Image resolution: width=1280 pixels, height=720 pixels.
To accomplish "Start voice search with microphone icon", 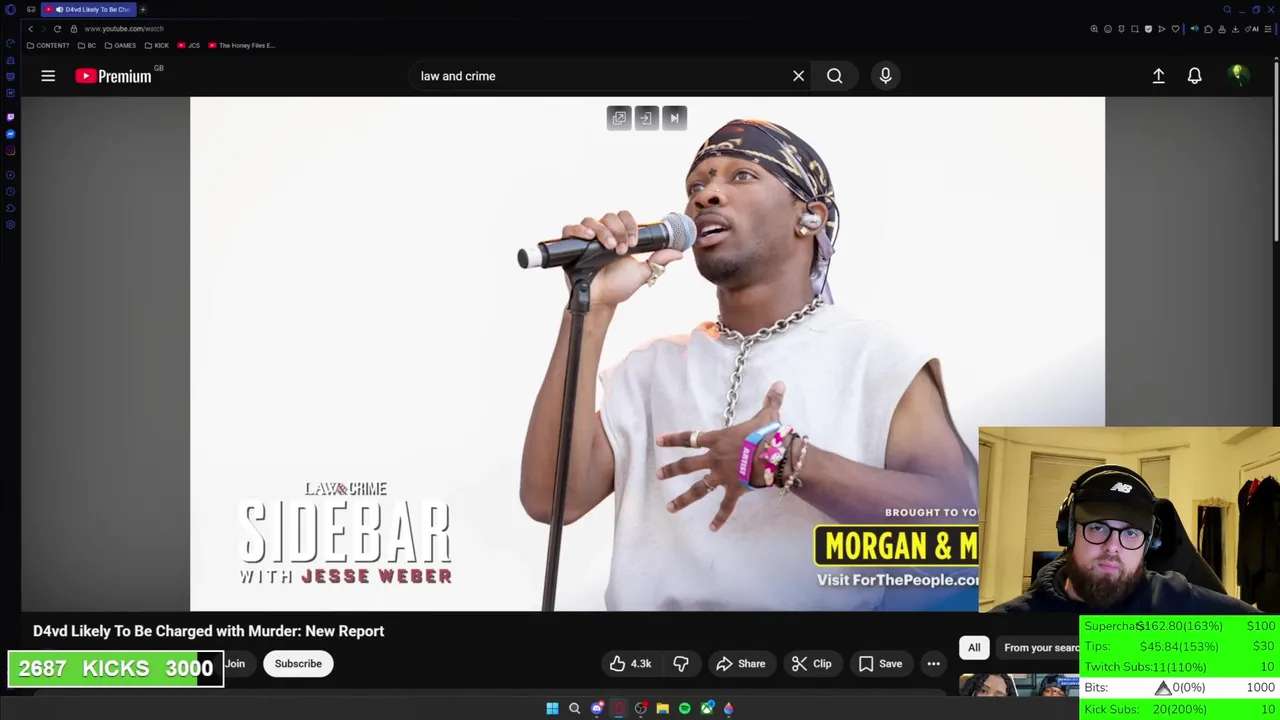I will pos(885,76).
